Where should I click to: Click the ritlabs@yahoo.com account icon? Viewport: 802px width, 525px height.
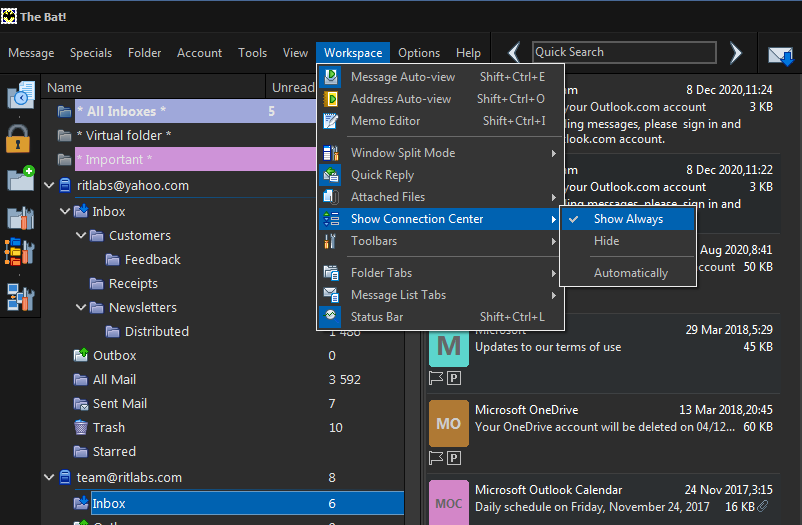pyautogui.click(x=65, y=185)
